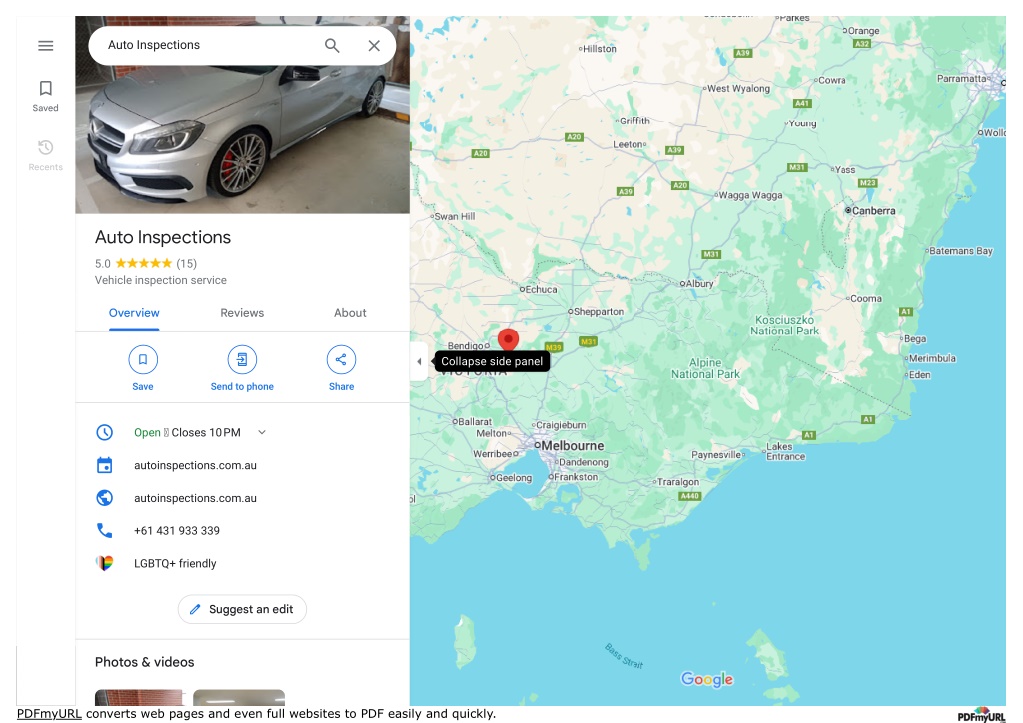Image resolution: width=1023 pixels, height=723 pixels.
Task: Expand the opening hours chevron
Action: [262, 433]
